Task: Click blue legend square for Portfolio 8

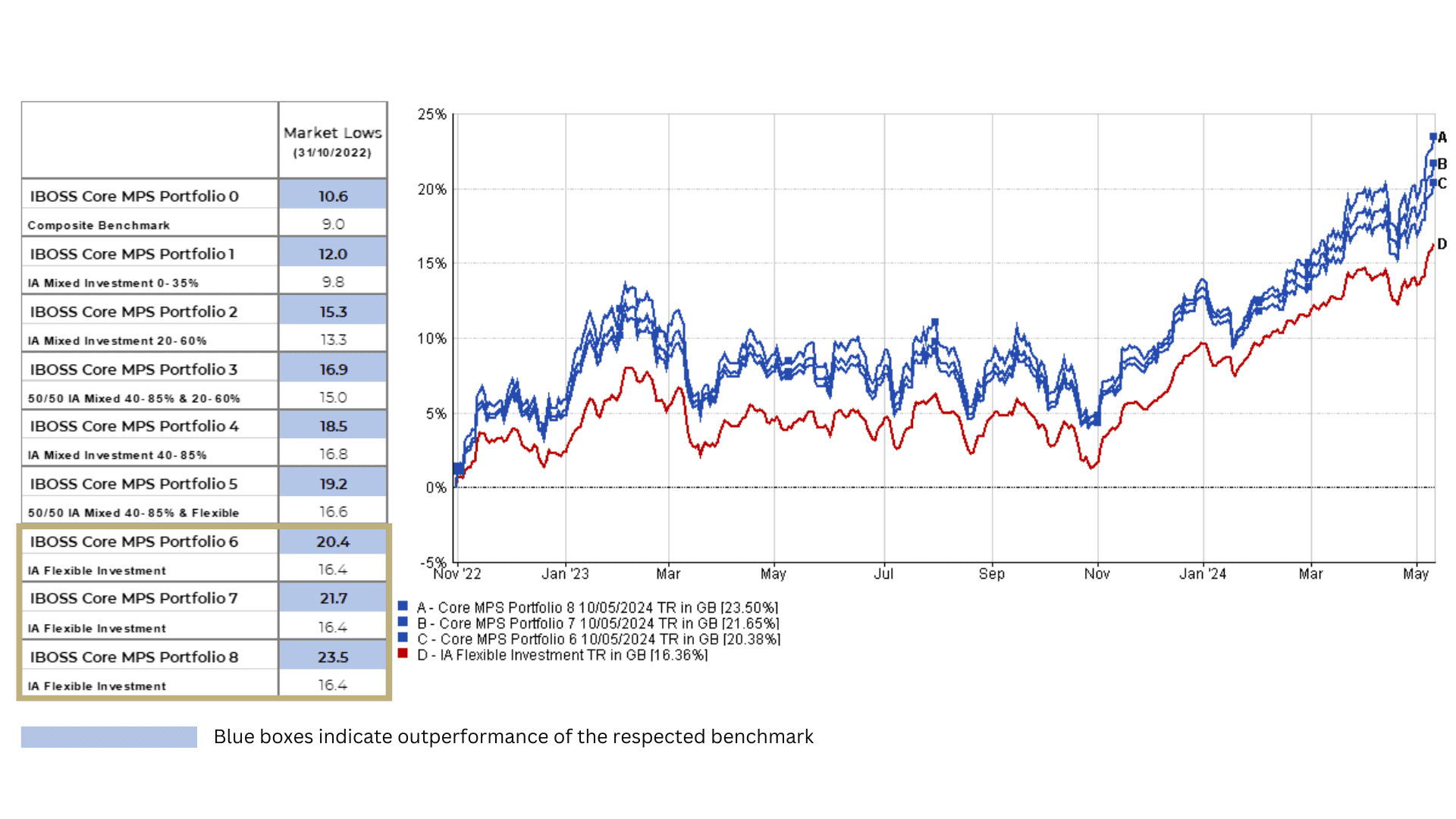Action: click(403, 606)
